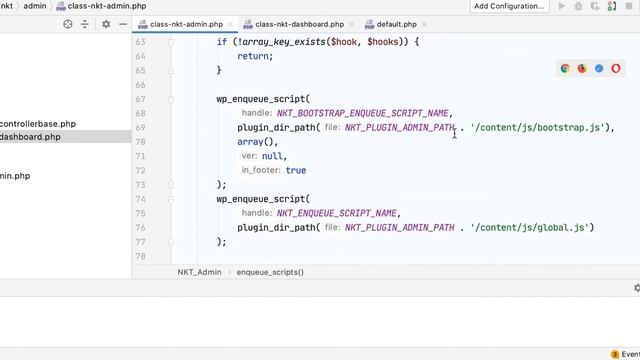This screenshot has width=640, height=360.
Task: Click '/content/js/global.js' string
Action: pos(529,227)
